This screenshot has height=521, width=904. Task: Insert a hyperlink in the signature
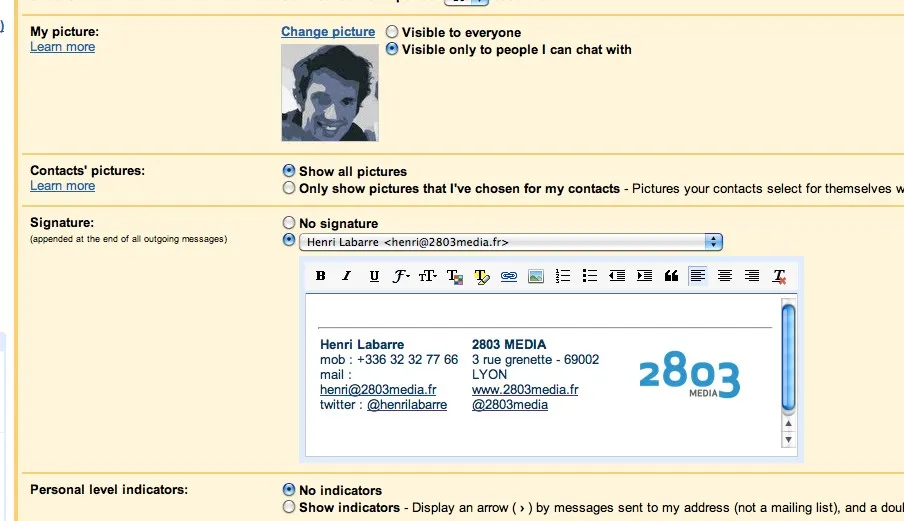tap(508, 276)
